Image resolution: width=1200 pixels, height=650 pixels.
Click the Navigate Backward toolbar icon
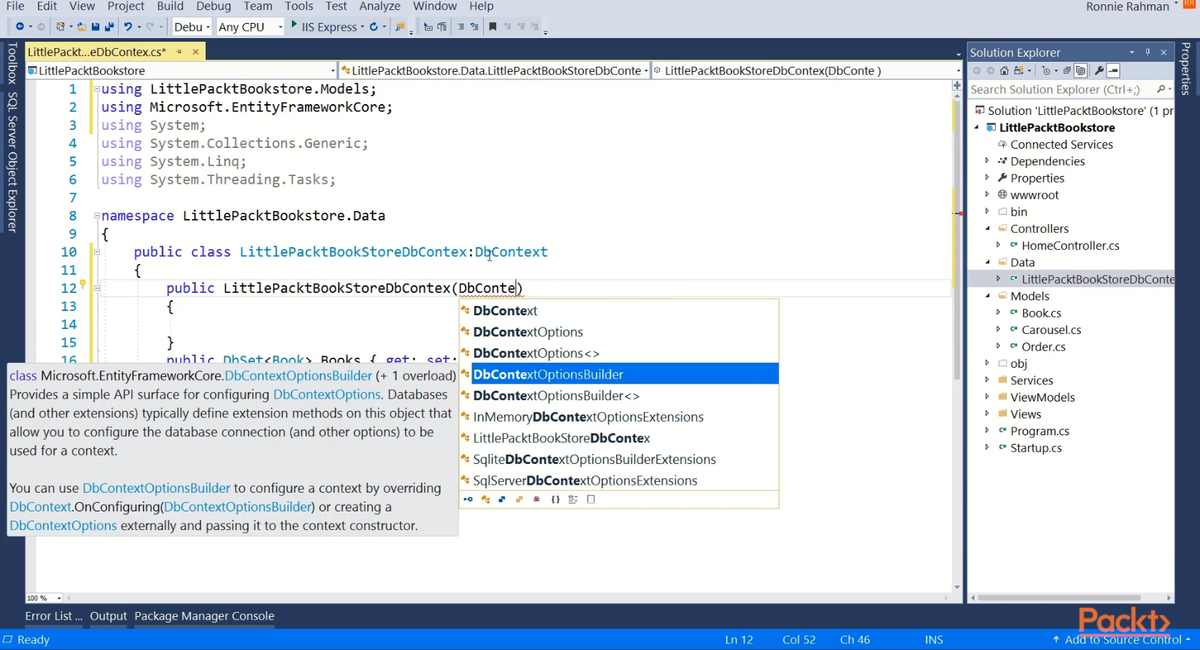(20, 26)
